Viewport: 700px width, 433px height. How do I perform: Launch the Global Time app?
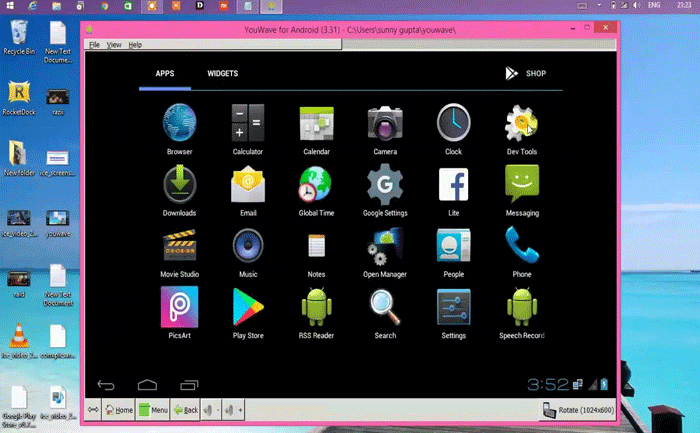click(317, 191)
